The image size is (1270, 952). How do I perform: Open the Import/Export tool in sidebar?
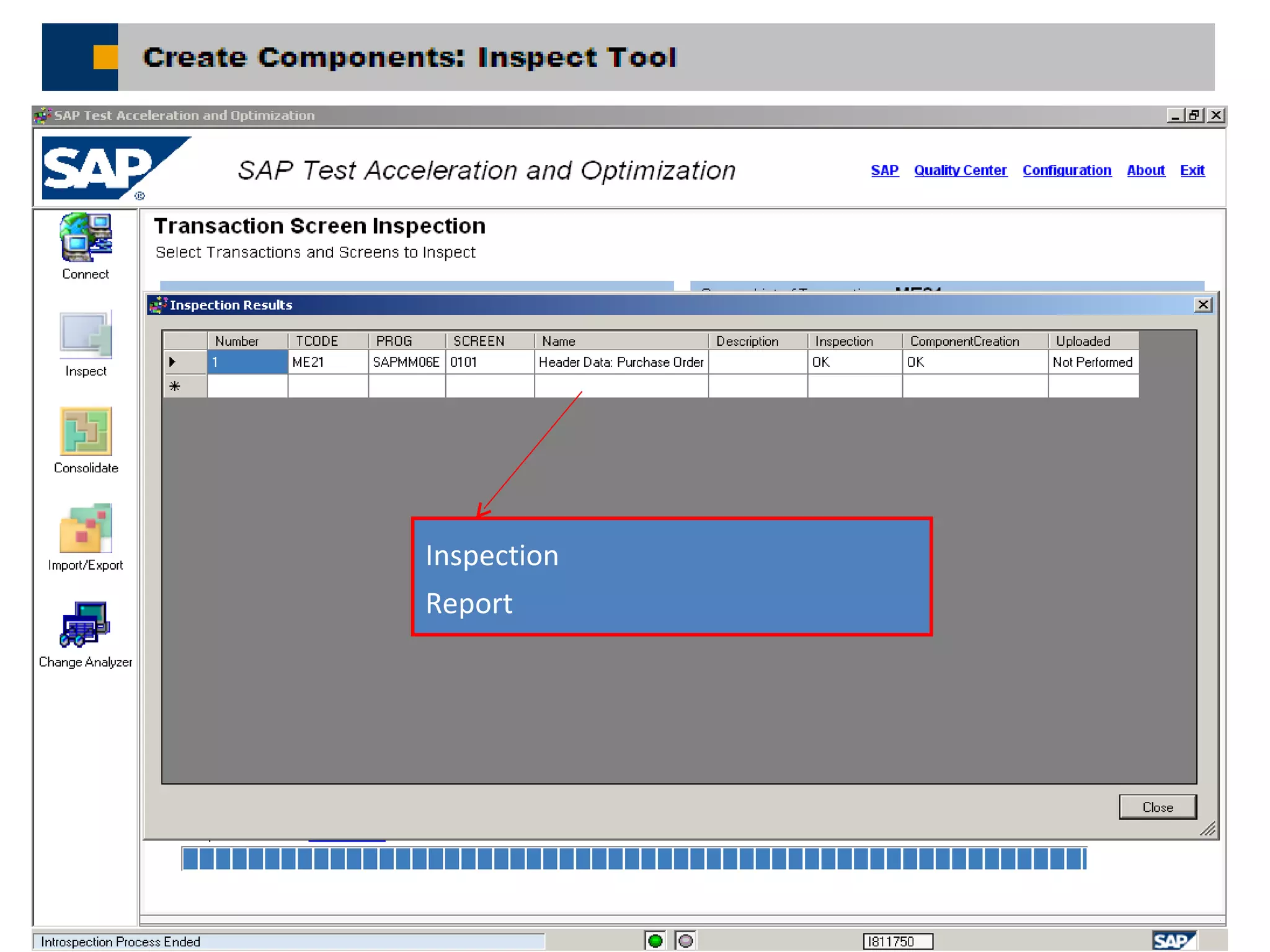point(86,537)
